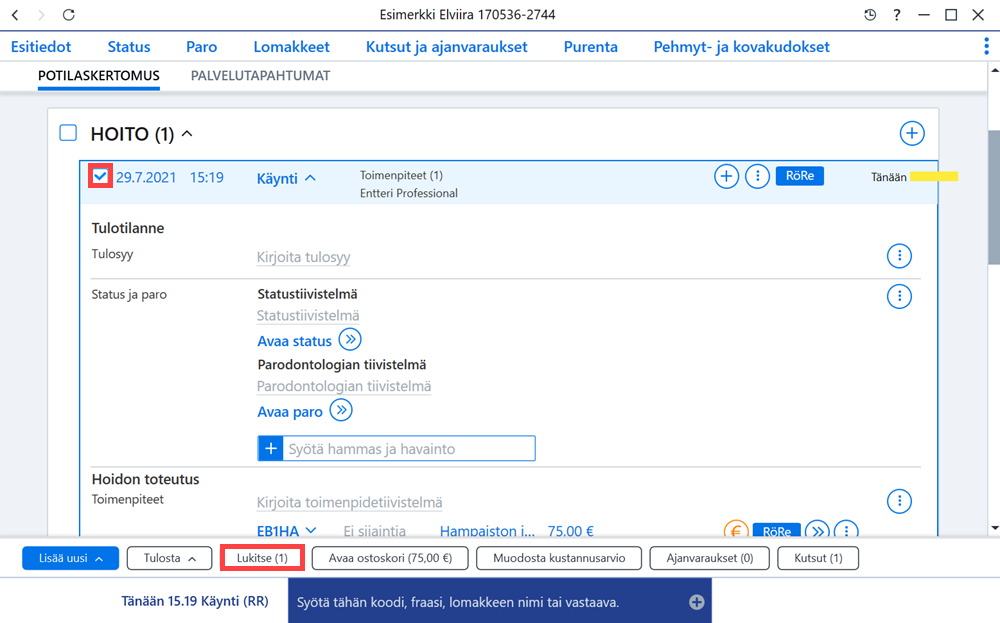Collapse the HOITO (1) section chevron

pos(187,133)
